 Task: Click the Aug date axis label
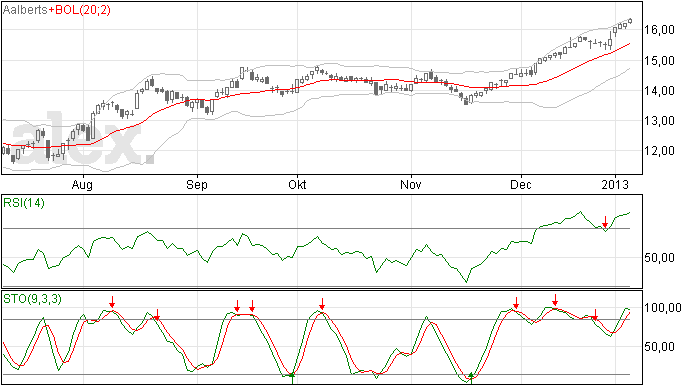82,184
